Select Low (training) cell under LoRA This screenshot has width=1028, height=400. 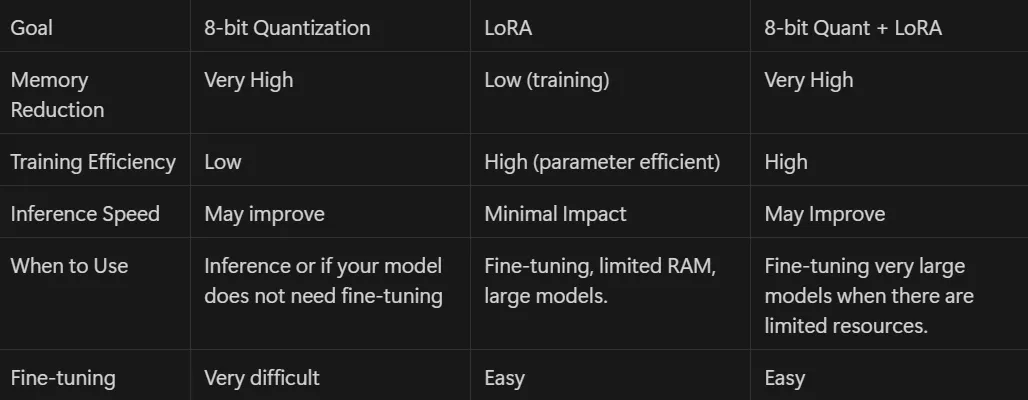click(547, 80)
